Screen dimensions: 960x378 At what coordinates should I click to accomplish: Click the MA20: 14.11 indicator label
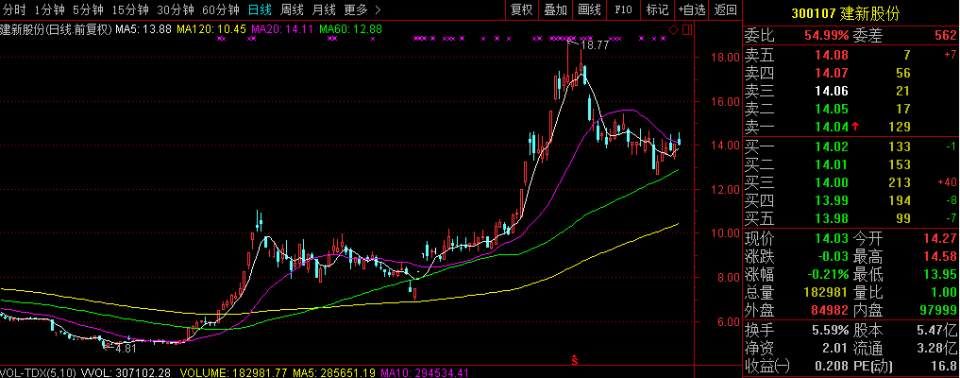tap(283, 29)
